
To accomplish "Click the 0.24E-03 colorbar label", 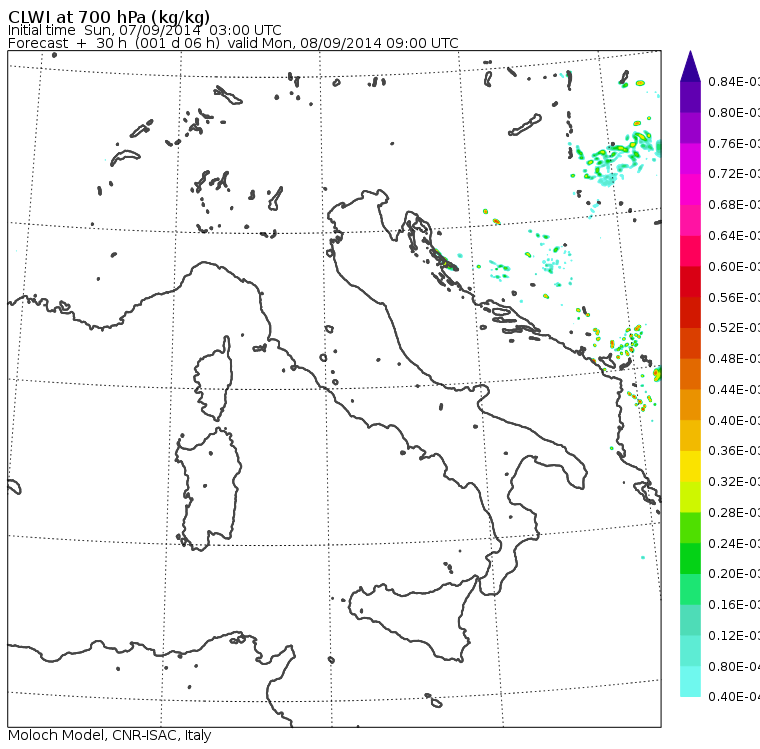I will pos(734,544).
